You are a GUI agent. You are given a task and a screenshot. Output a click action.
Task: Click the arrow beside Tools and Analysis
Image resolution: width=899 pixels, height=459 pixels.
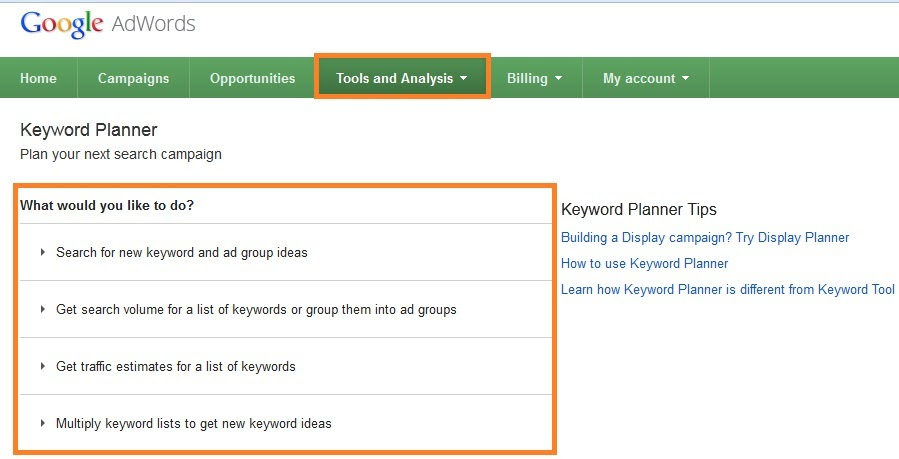coord(463,79)
